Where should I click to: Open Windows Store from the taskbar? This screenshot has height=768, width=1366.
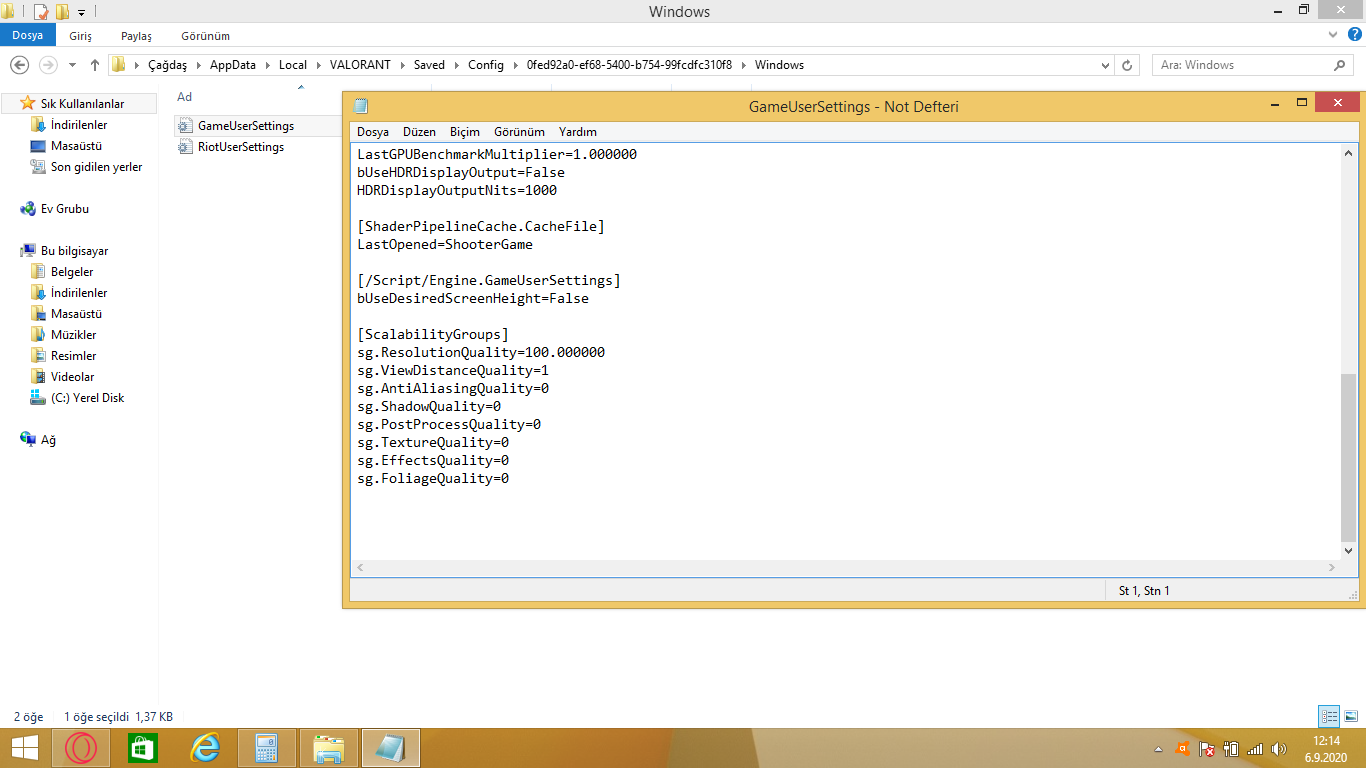143,748
